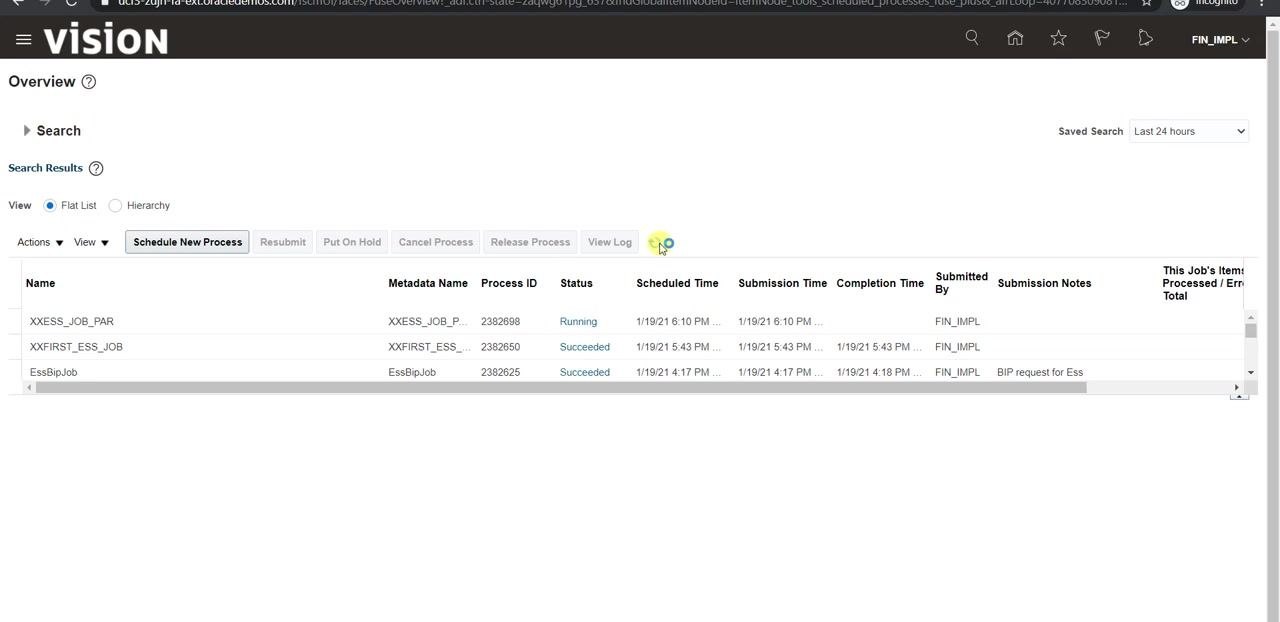The width and height of the screenshot is (1280, 622).
Task: Click the table vertical scrollbar up arrow
Action: point(1250,317)
